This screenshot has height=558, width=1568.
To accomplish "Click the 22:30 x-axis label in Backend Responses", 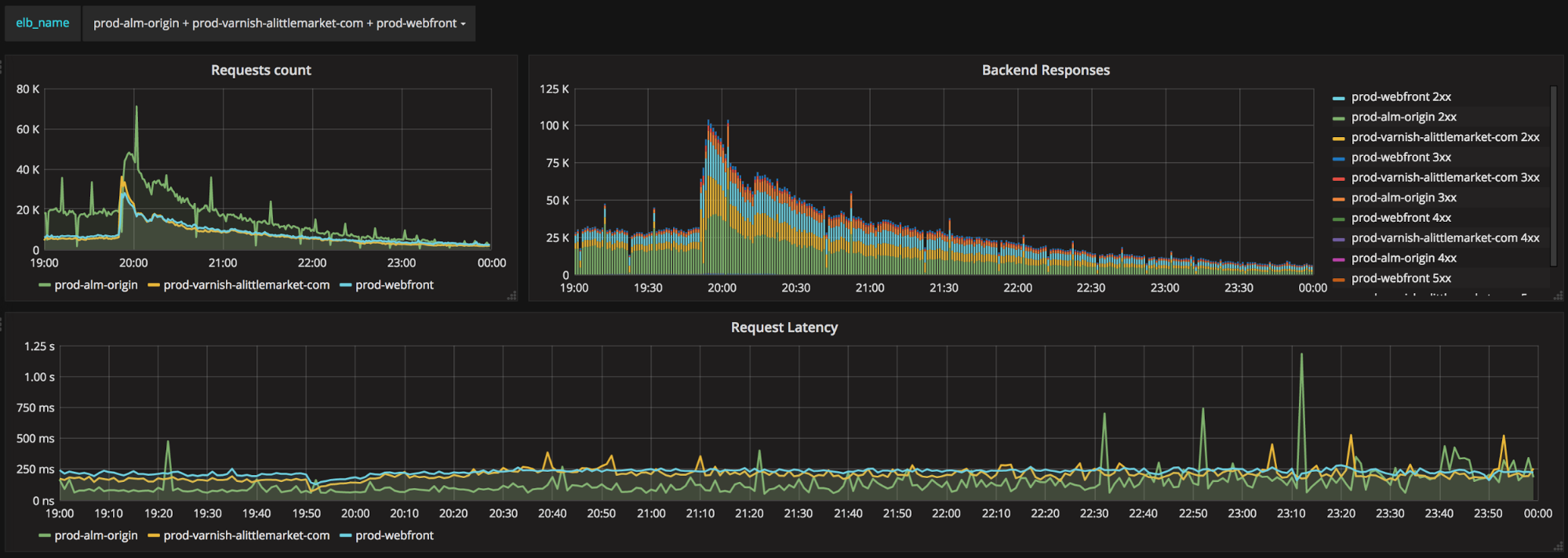I will coord(1091,288).
